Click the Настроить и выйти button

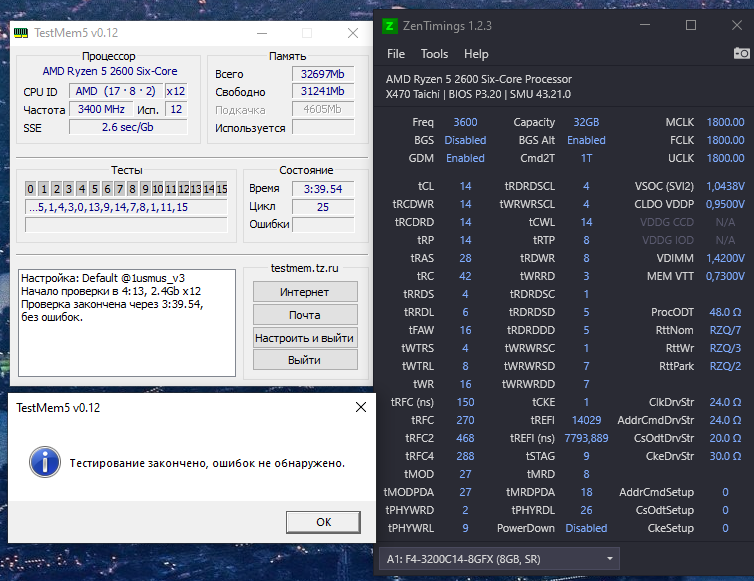[x=305, y=338]
